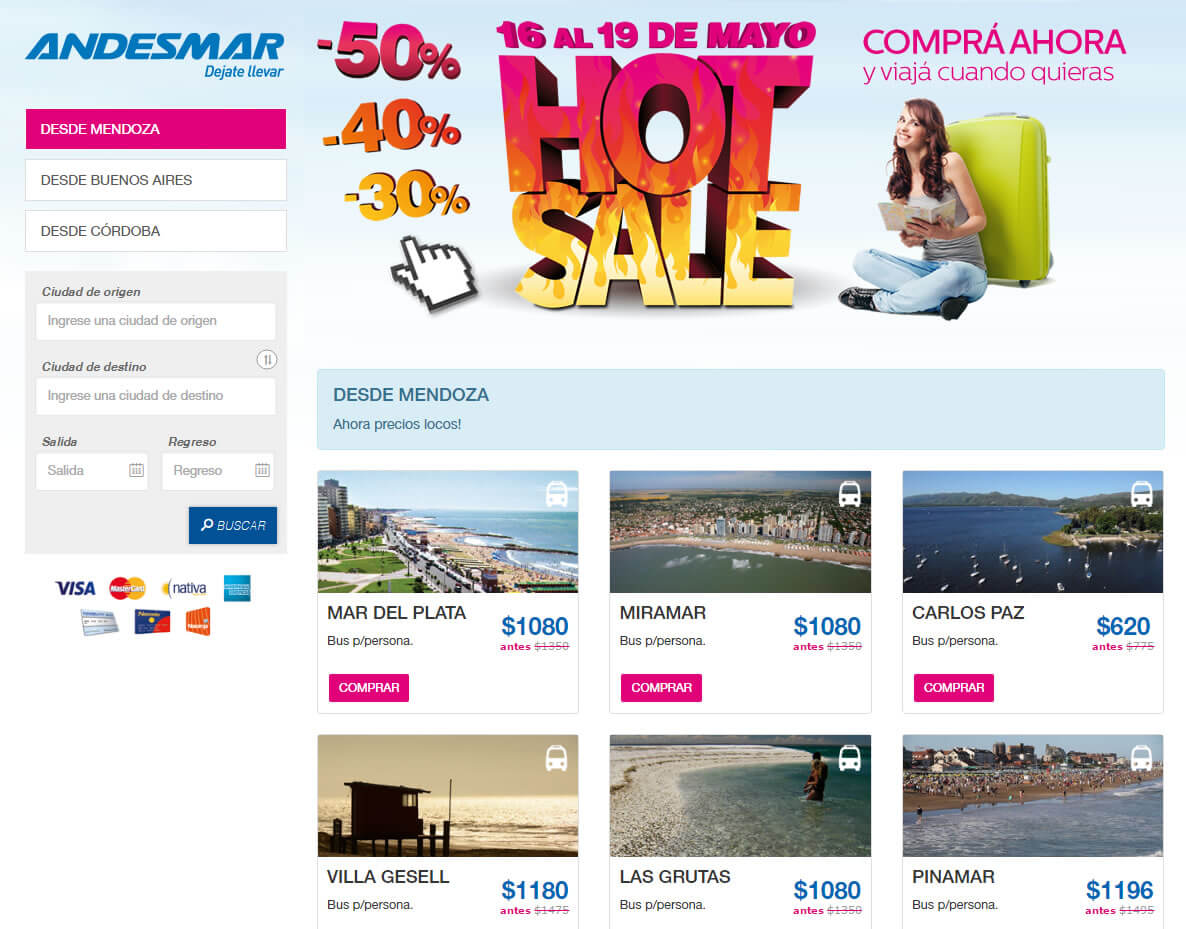Screen dimensions: 1186x929
Task: Click the bus icon on Miramar photo
Action: tap(849, 495)
